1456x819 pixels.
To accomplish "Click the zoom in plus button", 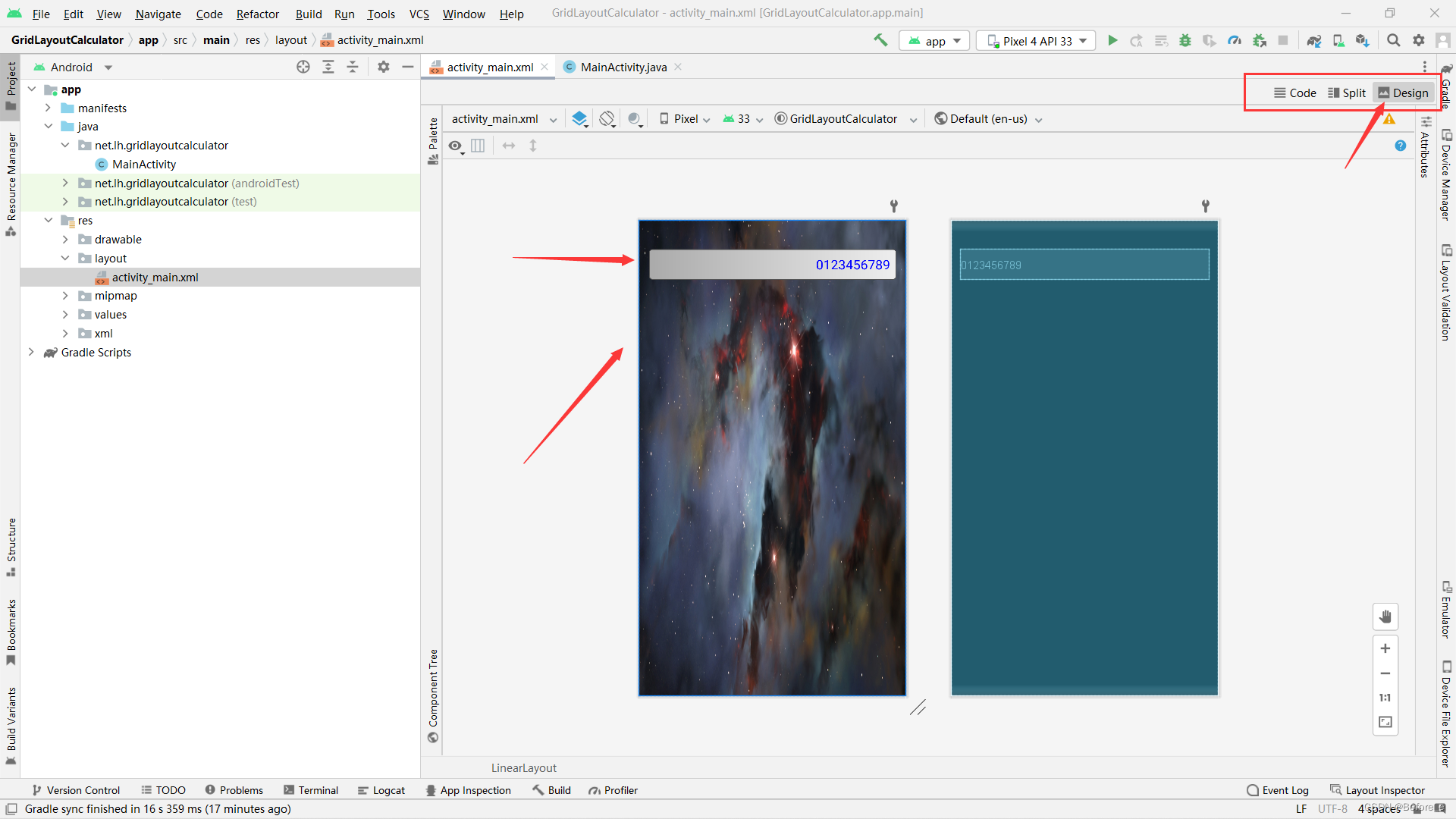I will (1385, 648).
